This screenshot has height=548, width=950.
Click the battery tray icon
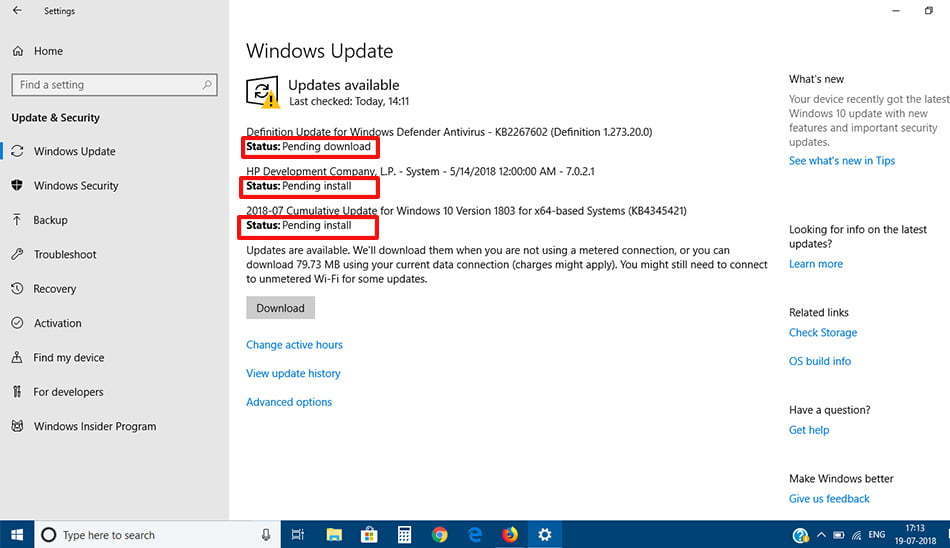(x=839, y=535)
